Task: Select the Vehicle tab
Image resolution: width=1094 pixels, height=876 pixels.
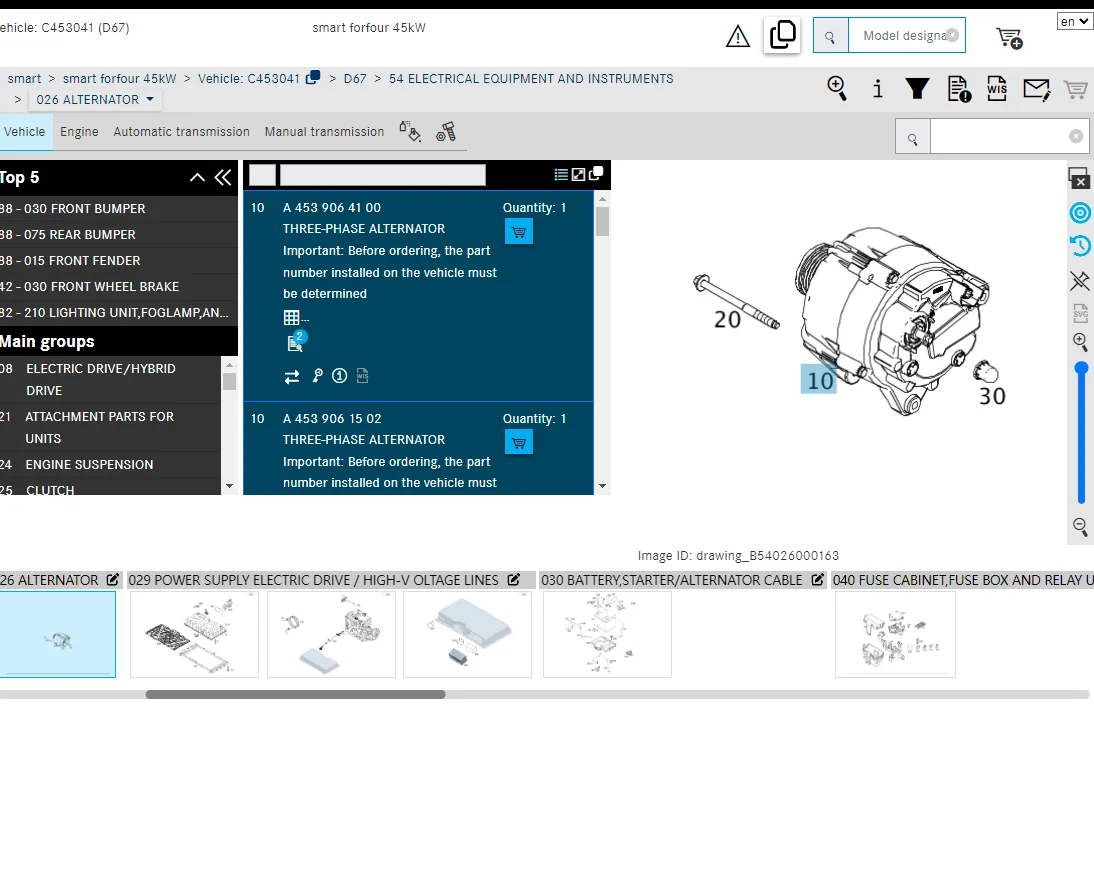Action: pos(25,132)
